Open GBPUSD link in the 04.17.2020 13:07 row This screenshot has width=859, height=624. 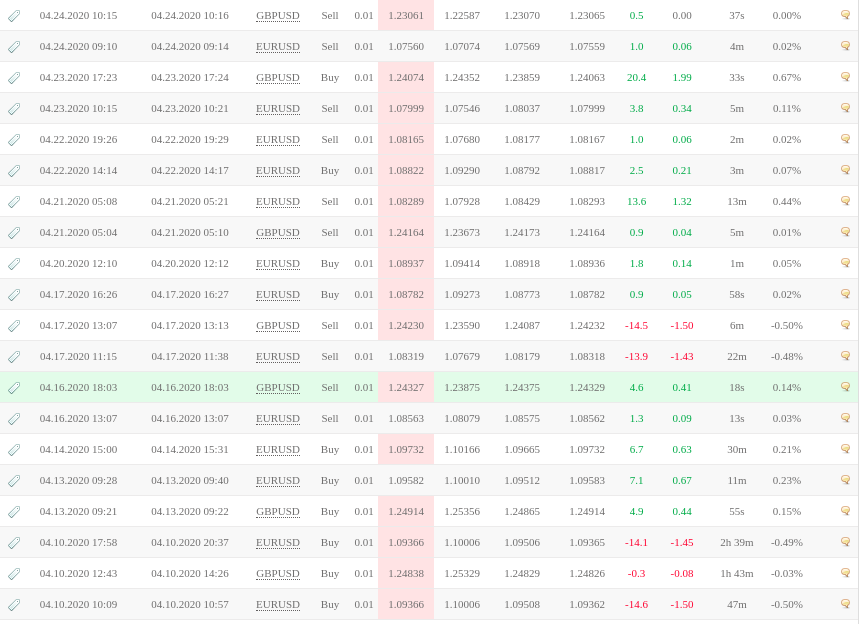coord(278,325)
